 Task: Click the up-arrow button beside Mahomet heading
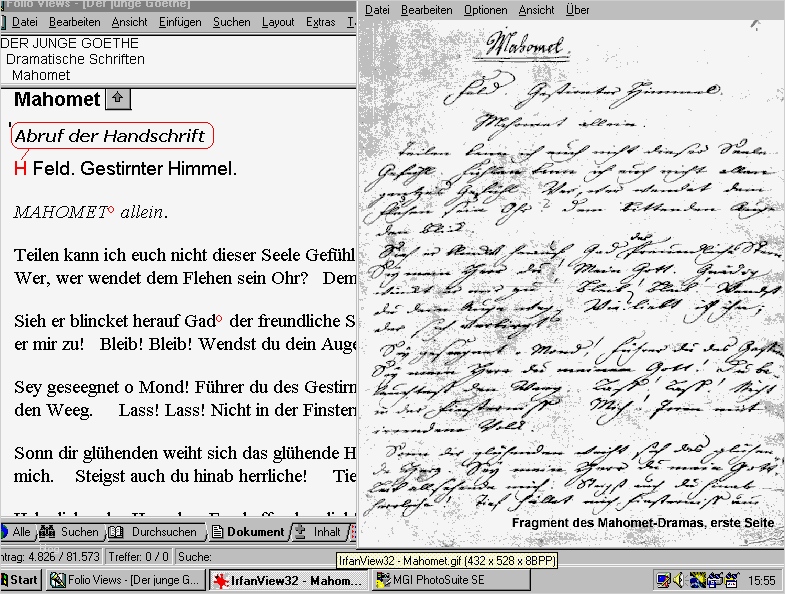(118, 99)
